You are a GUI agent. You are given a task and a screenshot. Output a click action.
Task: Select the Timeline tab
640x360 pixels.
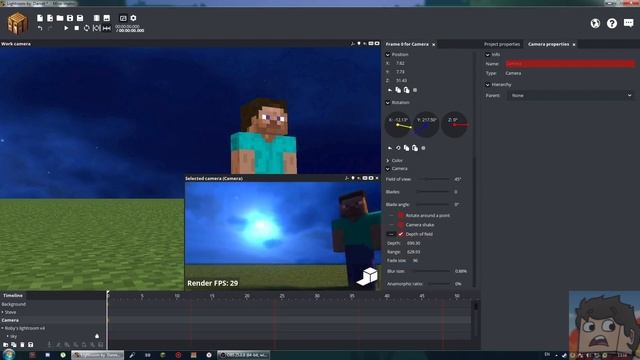tap(13, 296)
